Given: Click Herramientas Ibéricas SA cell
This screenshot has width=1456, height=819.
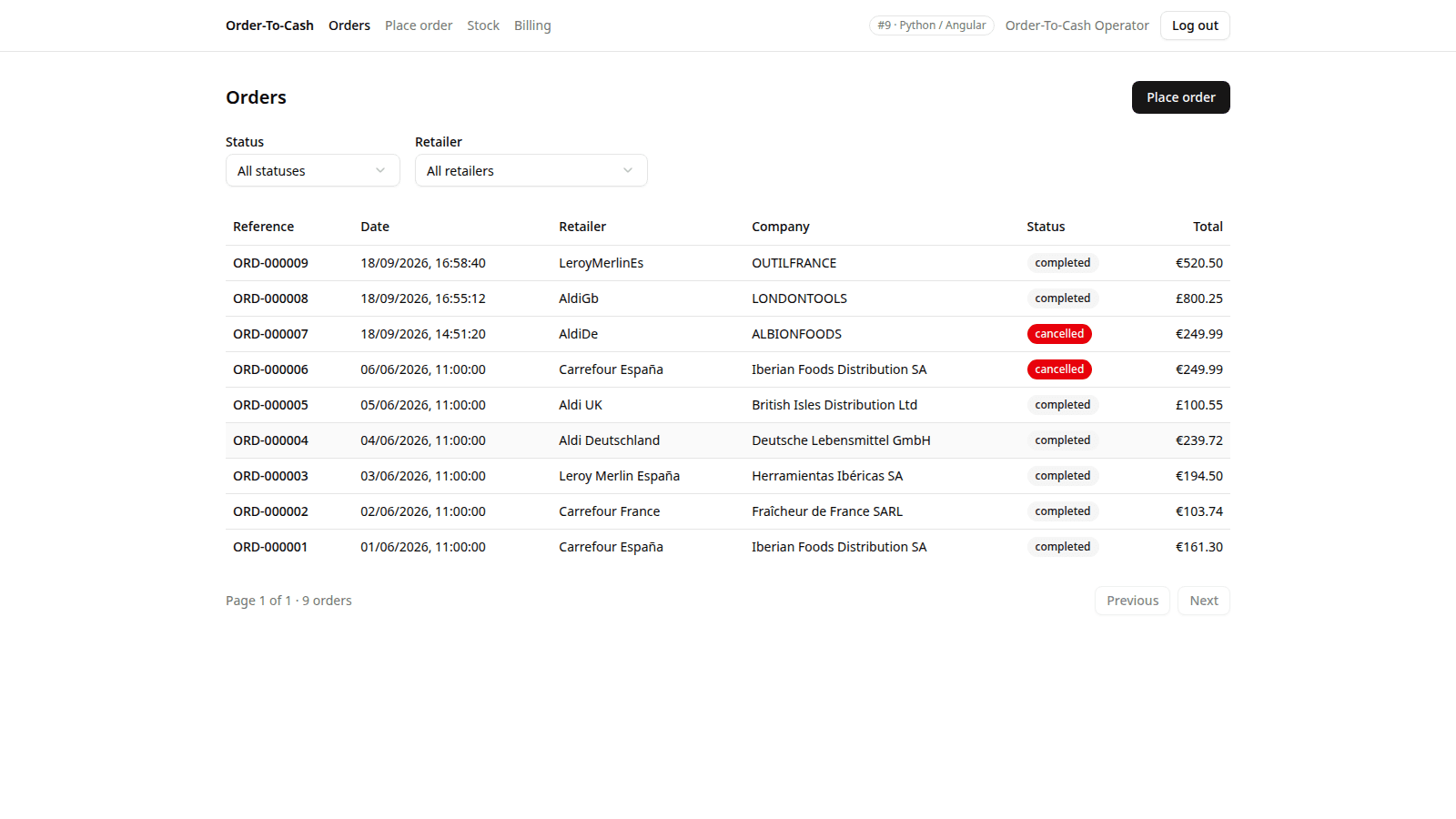Looking at the screenshot, I should click(x=827, y=476).
